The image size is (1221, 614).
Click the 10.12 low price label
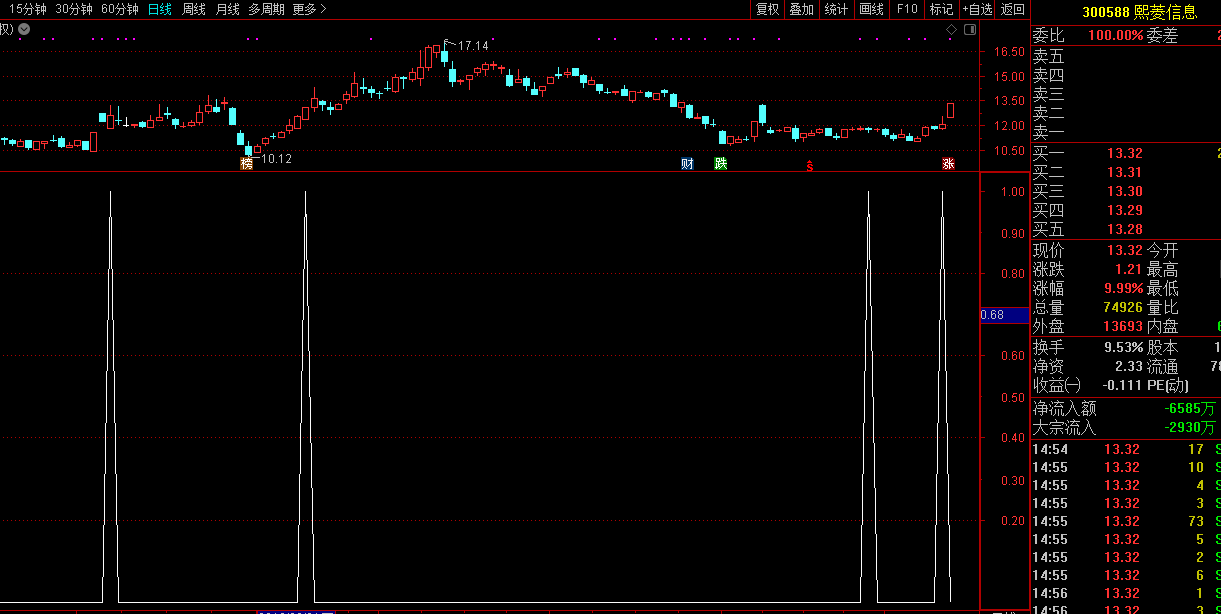point(276,159)
